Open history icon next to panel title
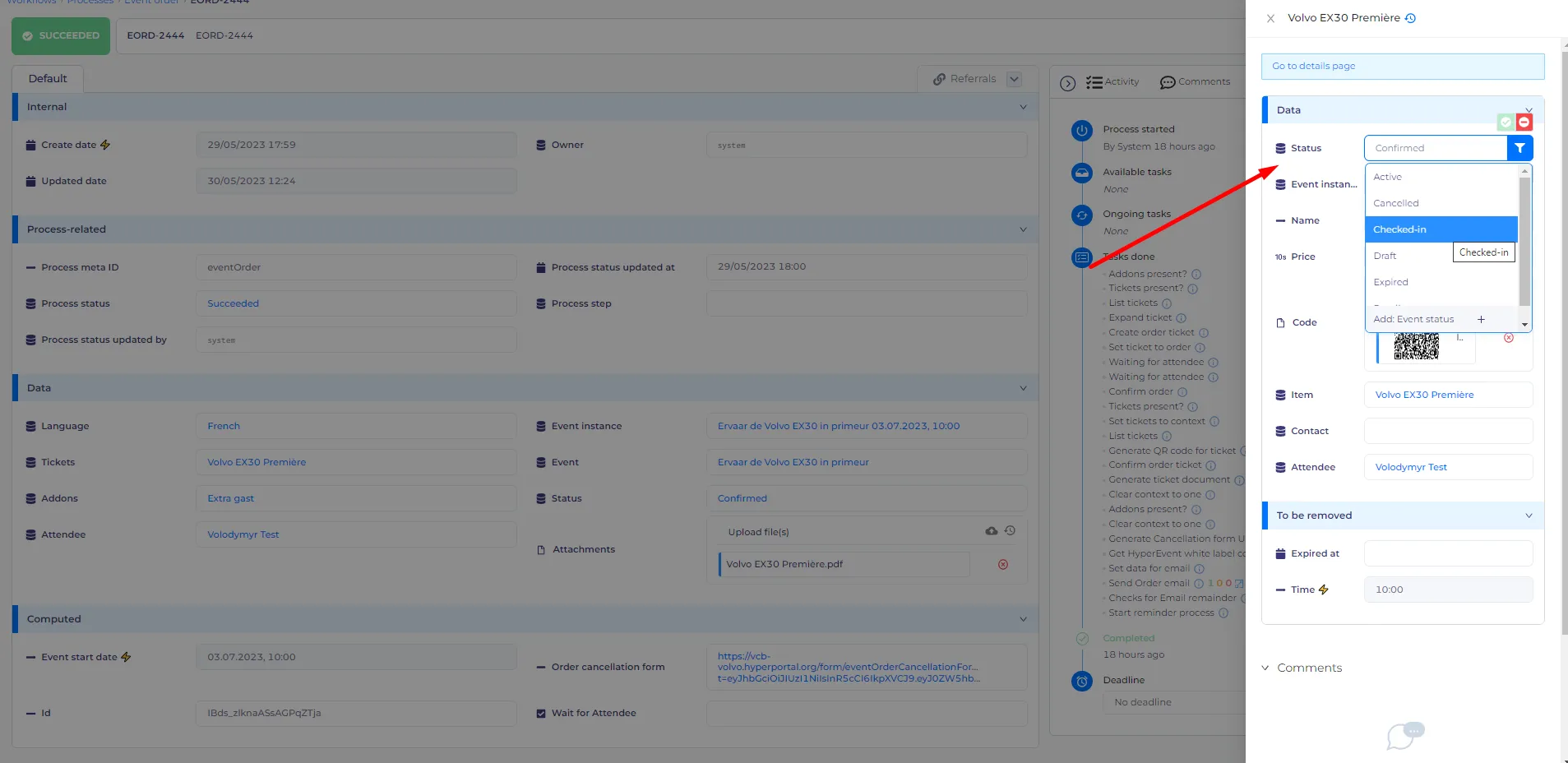Screen dimensions: 1568x763 click(1411, 18)
